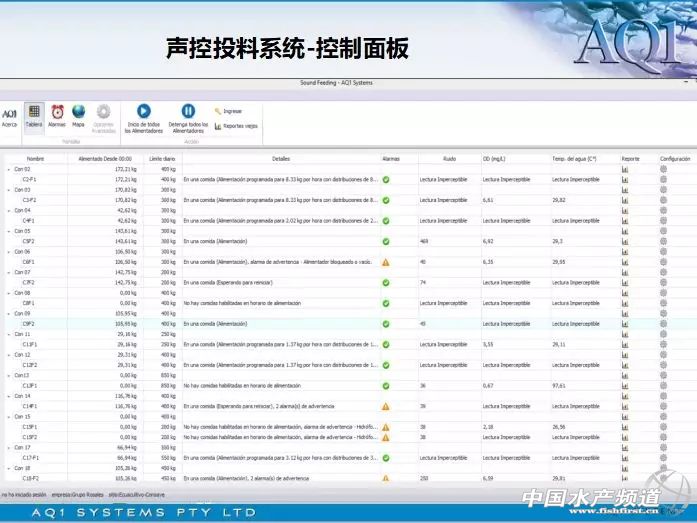Image resolution: width=697 pixels, height=523 pixels.
Task: Open Reportes viejos old reports
Action: (x=235, y=125)
